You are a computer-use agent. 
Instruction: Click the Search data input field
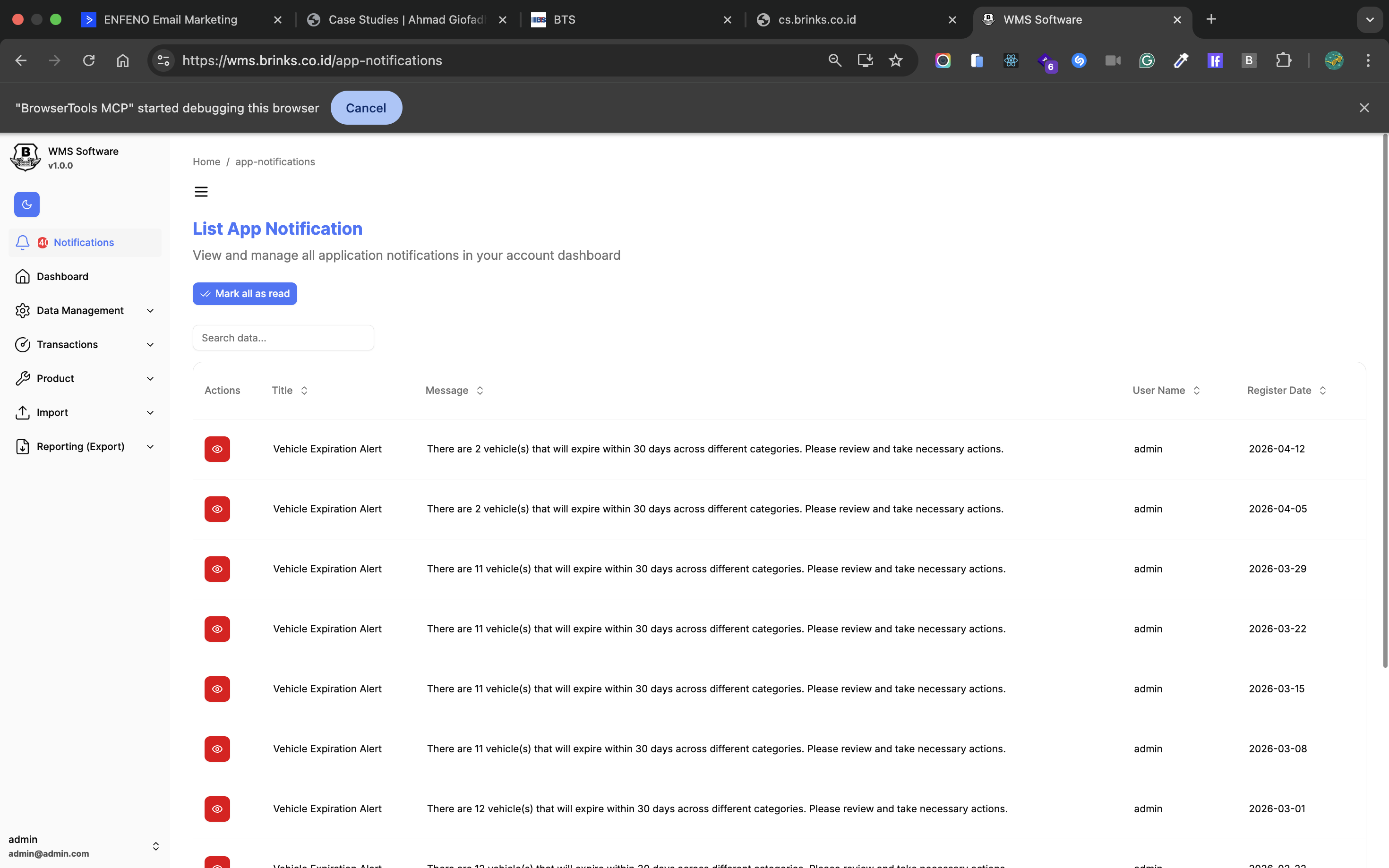(283, 338)
